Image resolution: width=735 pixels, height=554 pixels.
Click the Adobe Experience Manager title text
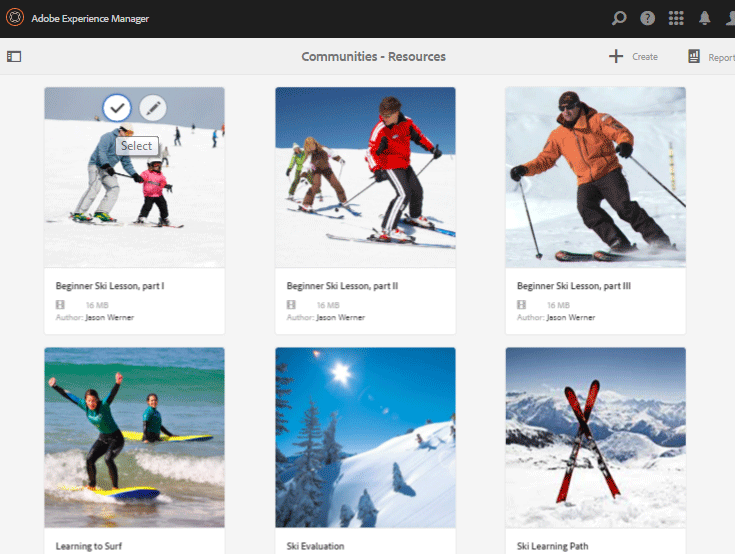pos(90,18)
